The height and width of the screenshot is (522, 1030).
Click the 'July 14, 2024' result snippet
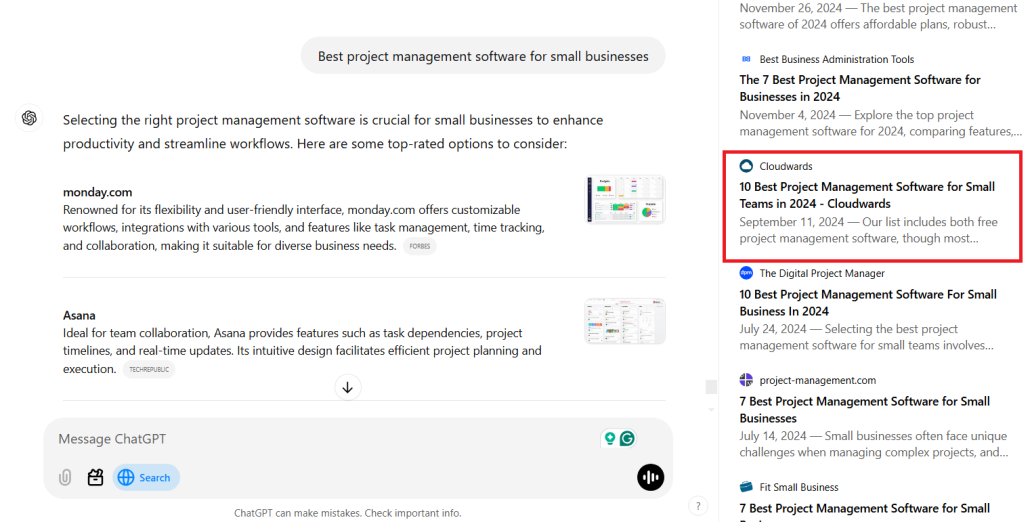point(874,445)
